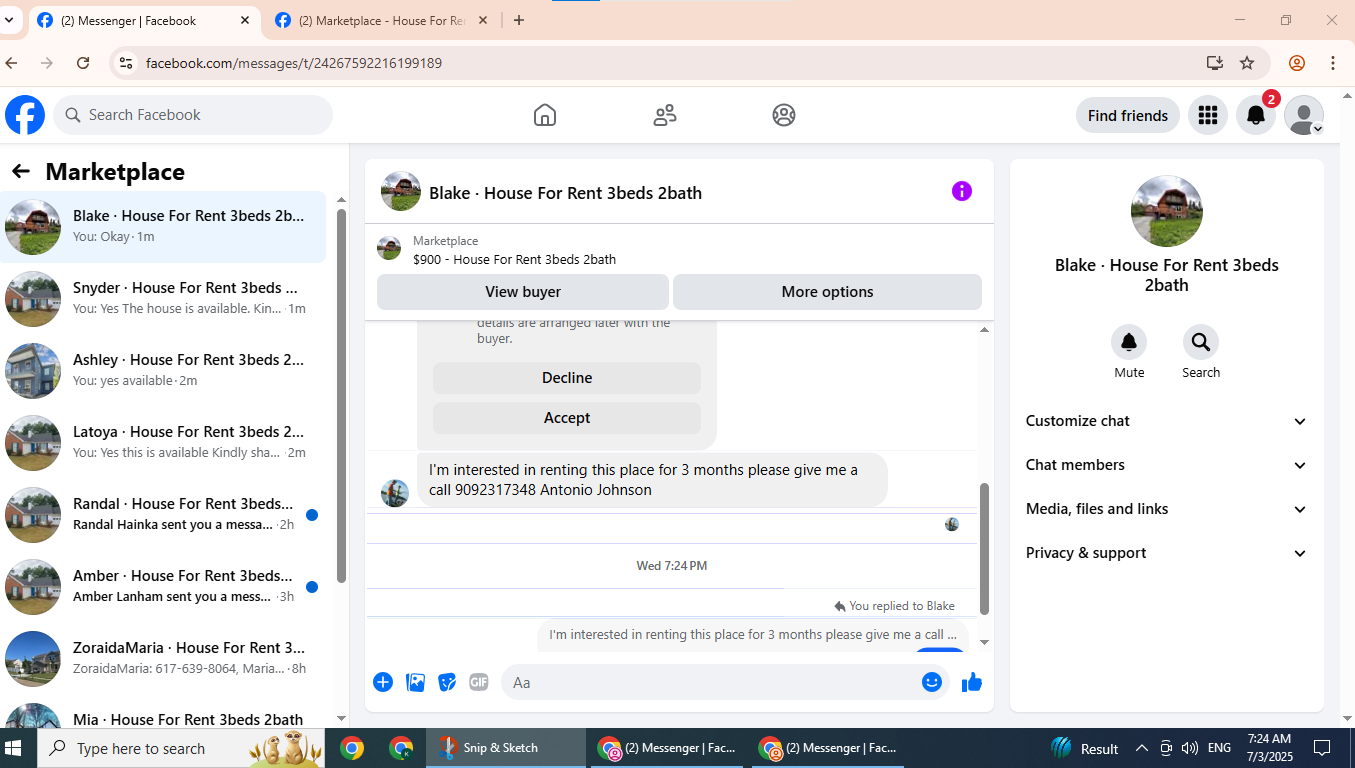The width and height of the screenshot is (1355, 768).
Task: Expand the Customize chat section
Action: [1166, 421]
